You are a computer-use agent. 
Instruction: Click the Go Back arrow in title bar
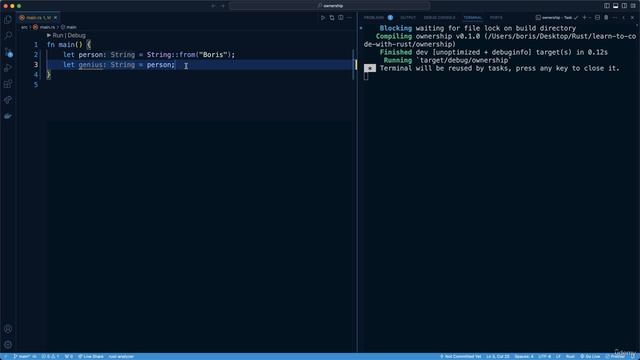213,6
